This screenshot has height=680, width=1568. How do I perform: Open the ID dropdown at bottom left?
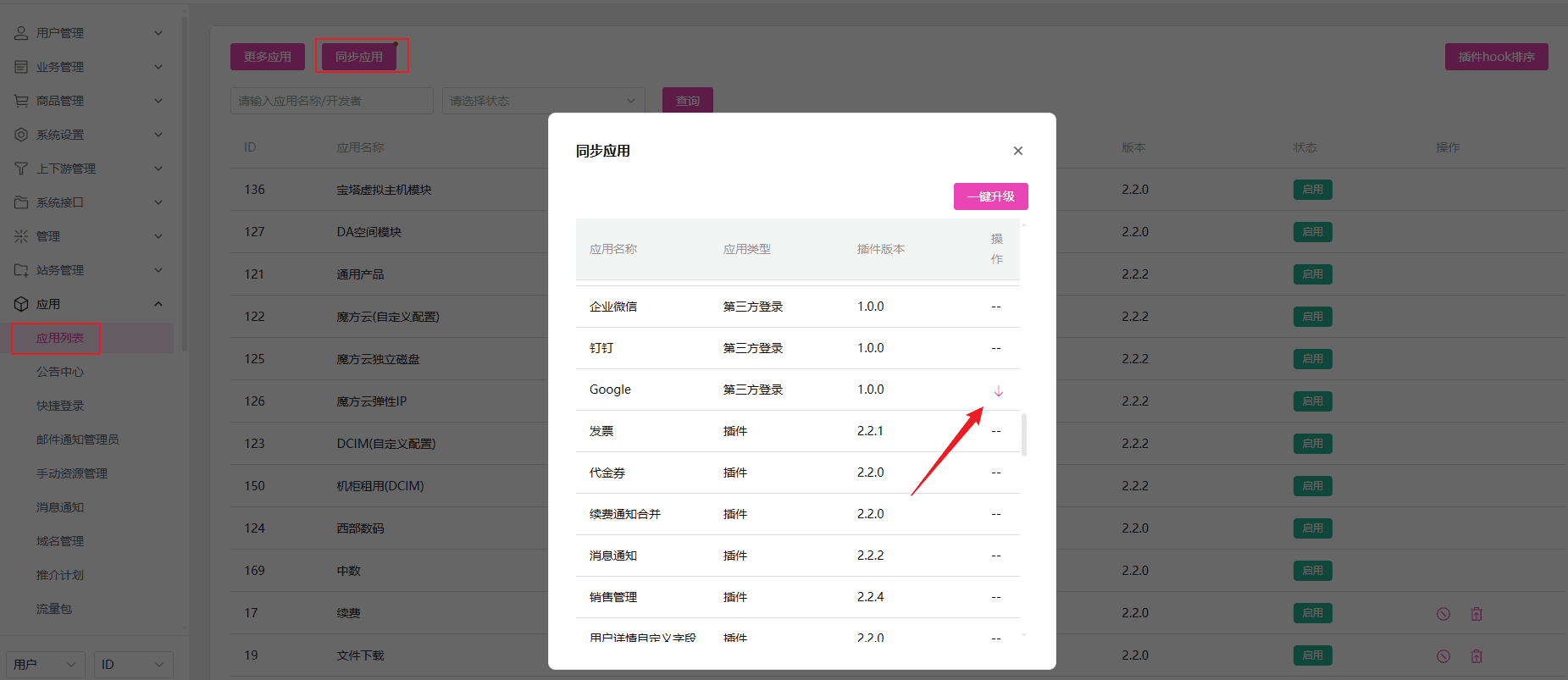pos(133,665)
